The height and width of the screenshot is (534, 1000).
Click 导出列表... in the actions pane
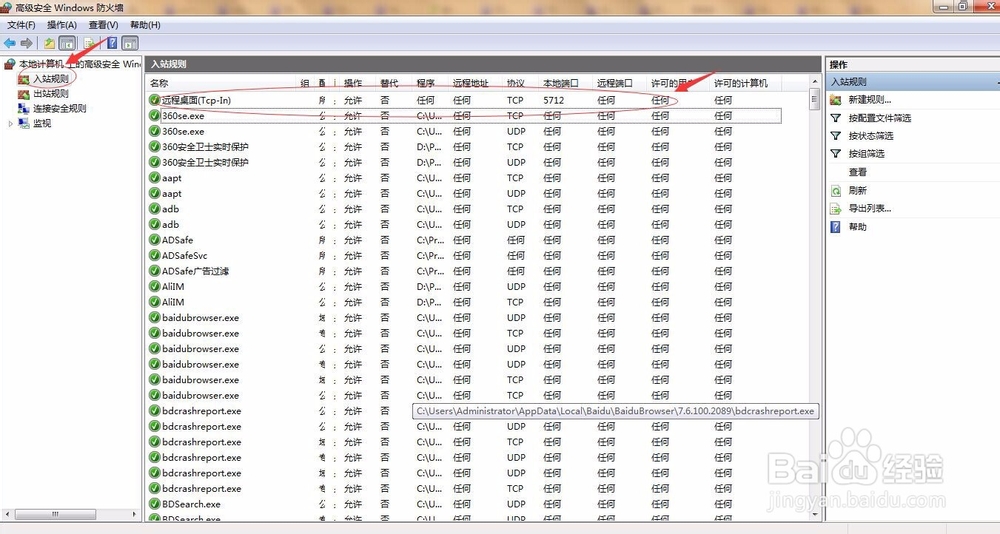pyautogui.click(x=870, y=209)
